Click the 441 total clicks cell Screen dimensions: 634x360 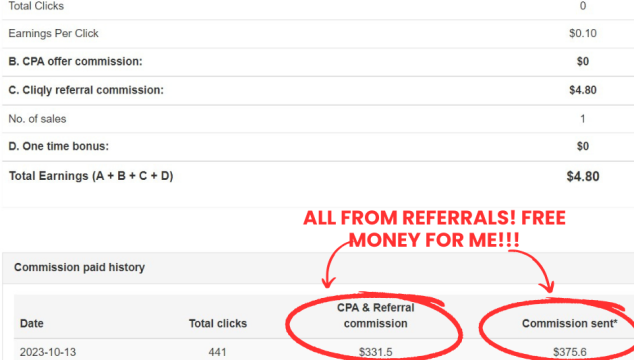click(217, 352)
